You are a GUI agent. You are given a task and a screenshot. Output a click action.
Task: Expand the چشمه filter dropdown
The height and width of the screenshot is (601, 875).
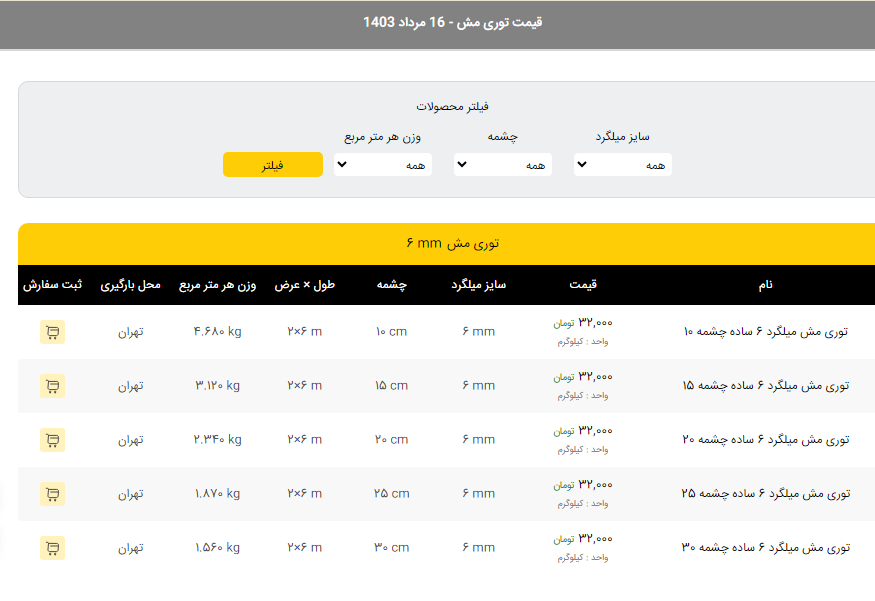click(502, 165)
